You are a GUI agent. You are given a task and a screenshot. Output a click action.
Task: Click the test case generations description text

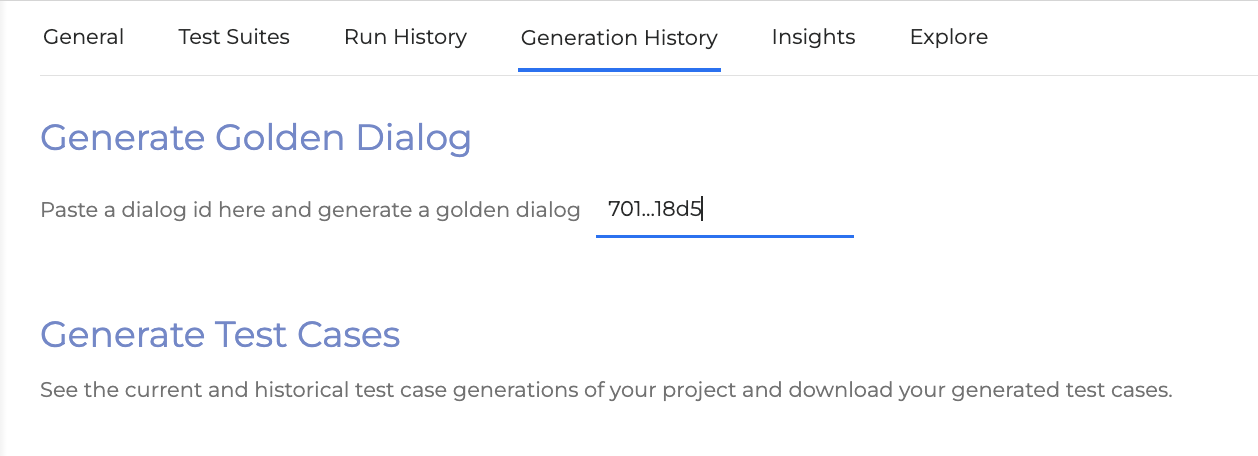tap(605, 390)
